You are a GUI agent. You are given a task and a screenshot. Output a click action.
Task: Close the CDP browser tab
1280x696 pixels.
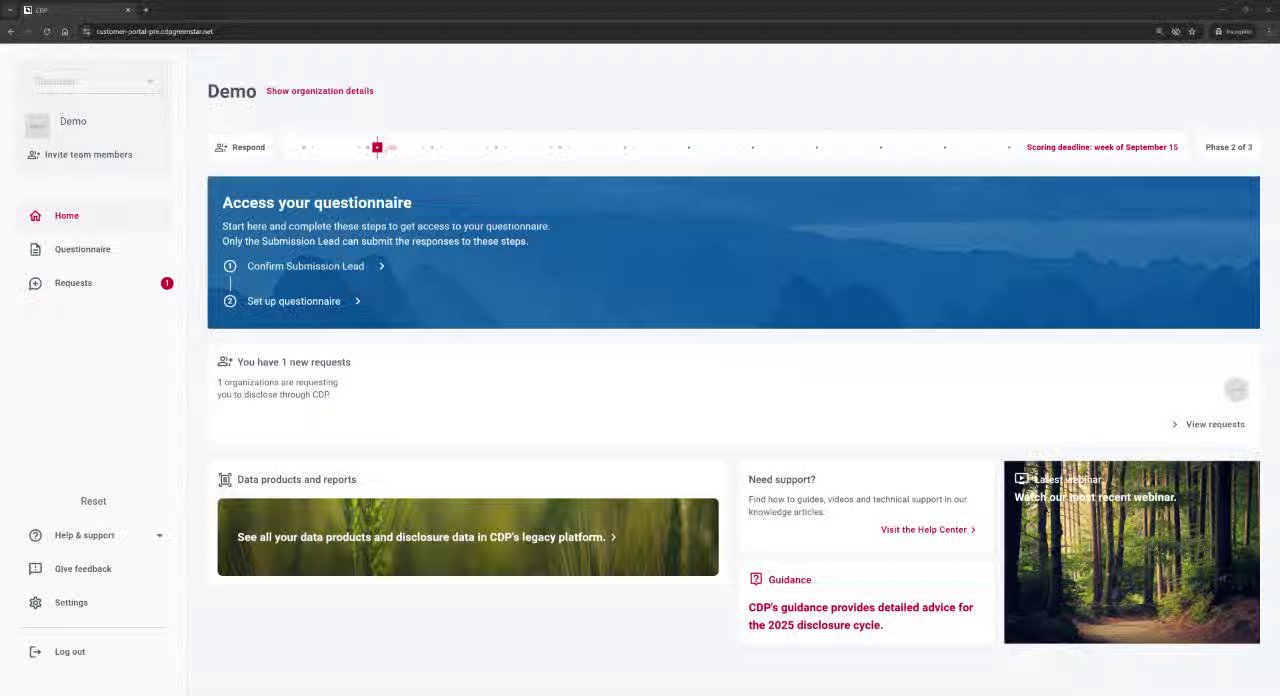point(127,10)
